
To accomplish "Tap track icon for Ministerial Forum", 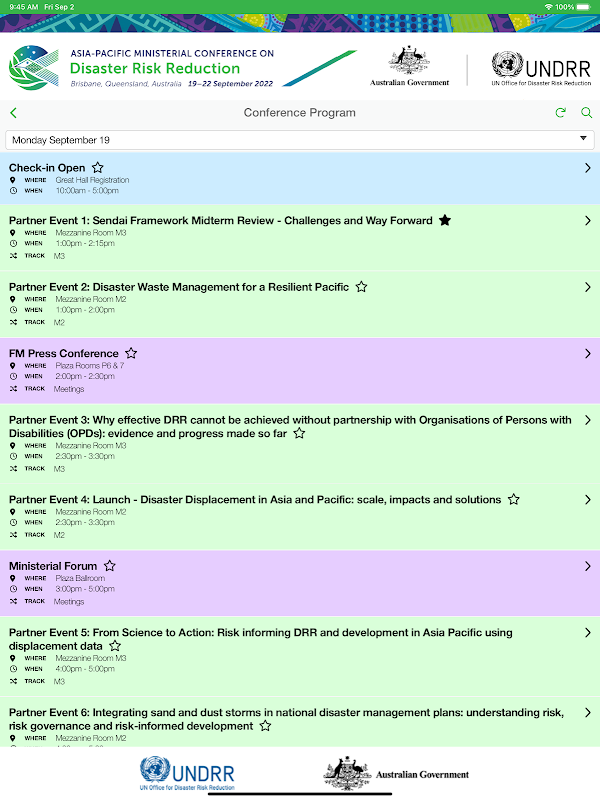I will (x=13, y=602).
